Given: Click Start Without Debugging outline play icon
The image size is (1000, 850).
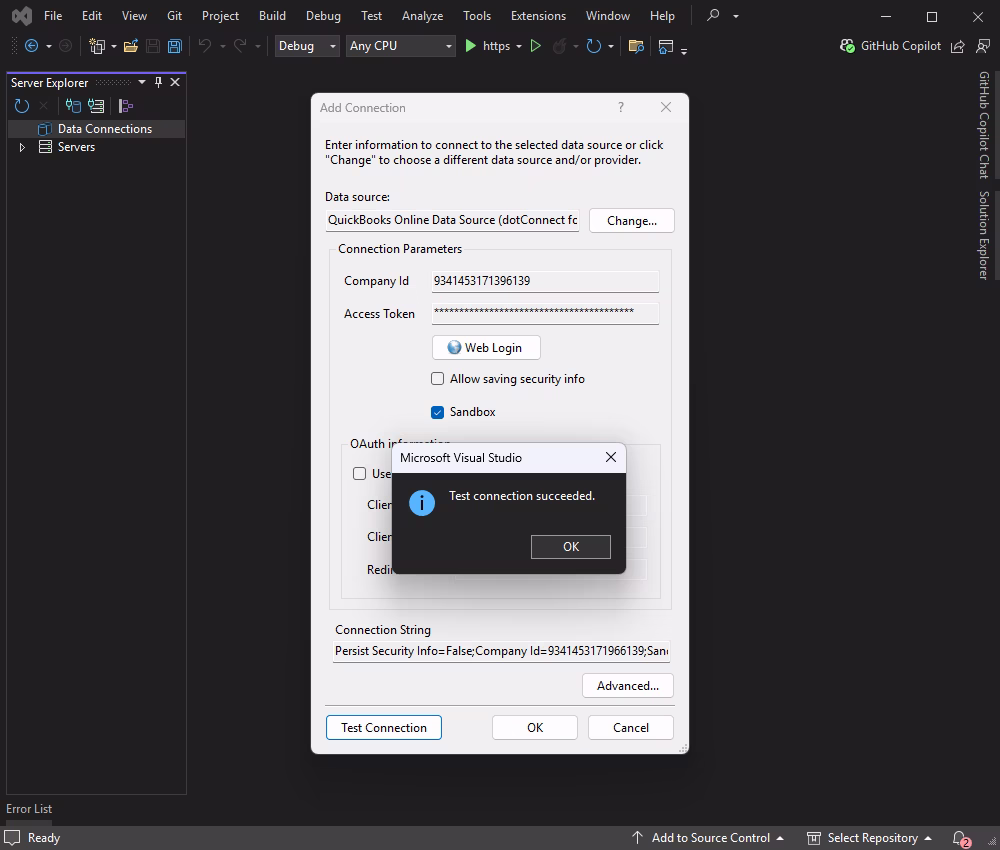Looking at the screenshot, I should point(536,46).
